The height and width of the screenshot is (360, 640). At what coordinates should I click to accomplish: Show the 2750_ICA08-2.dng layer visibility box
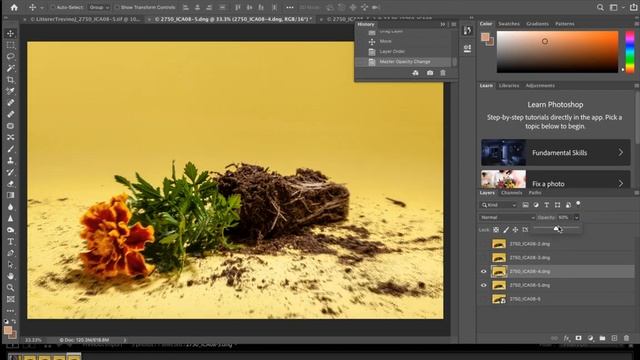[484, 244]
